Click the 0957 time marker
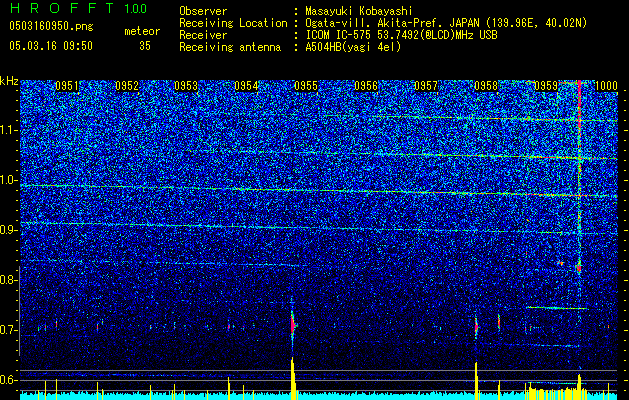The image size is (629, 400). click(x=426, y=86)
